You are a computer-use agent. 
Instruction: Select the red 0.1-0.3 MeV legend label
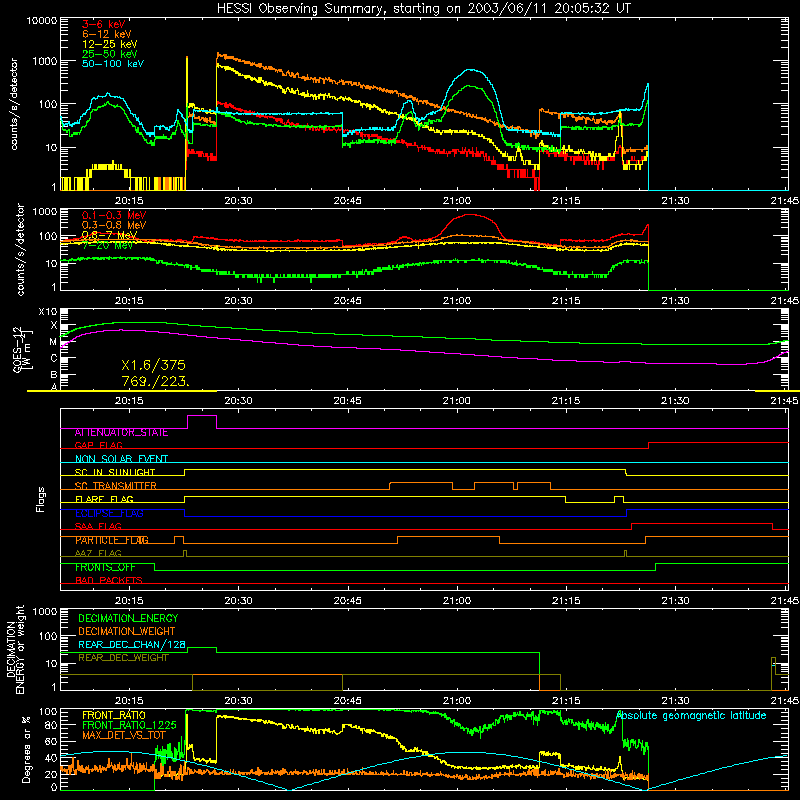pyautogui.click(x=114, y=215)
